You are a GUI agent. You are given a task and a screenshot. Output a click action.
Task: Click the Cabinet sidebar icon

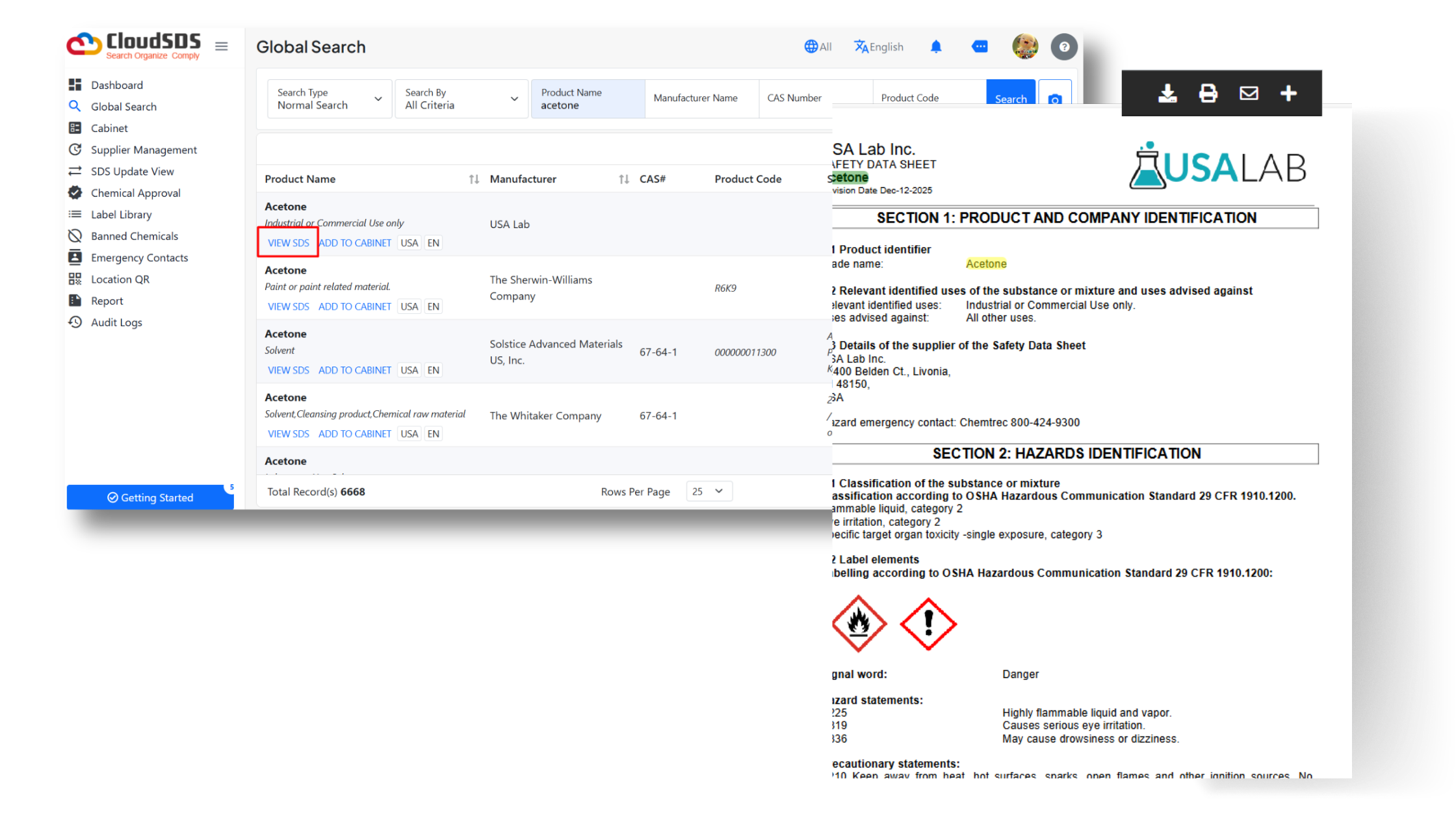[75, 127]
